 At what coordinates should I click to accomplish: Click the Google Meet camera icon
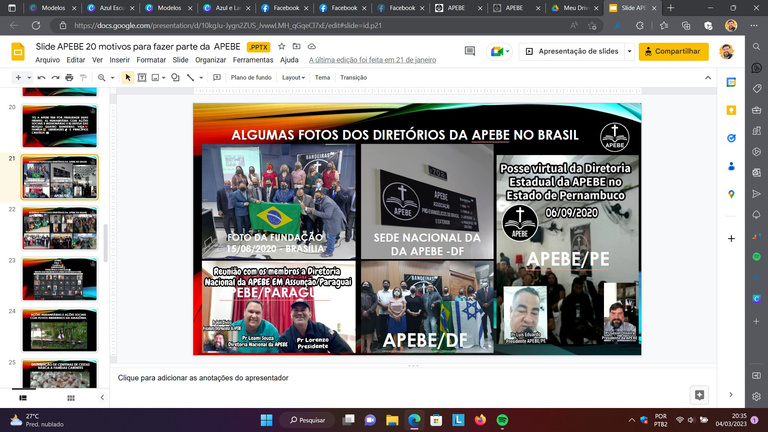pos(497,51)
